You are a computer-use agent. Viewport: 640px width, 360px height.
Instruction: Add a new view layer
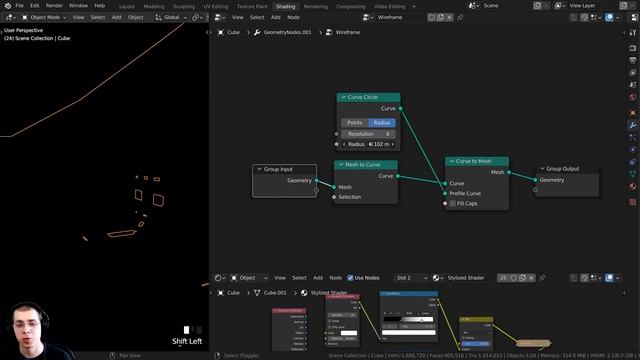pos(623,6)
